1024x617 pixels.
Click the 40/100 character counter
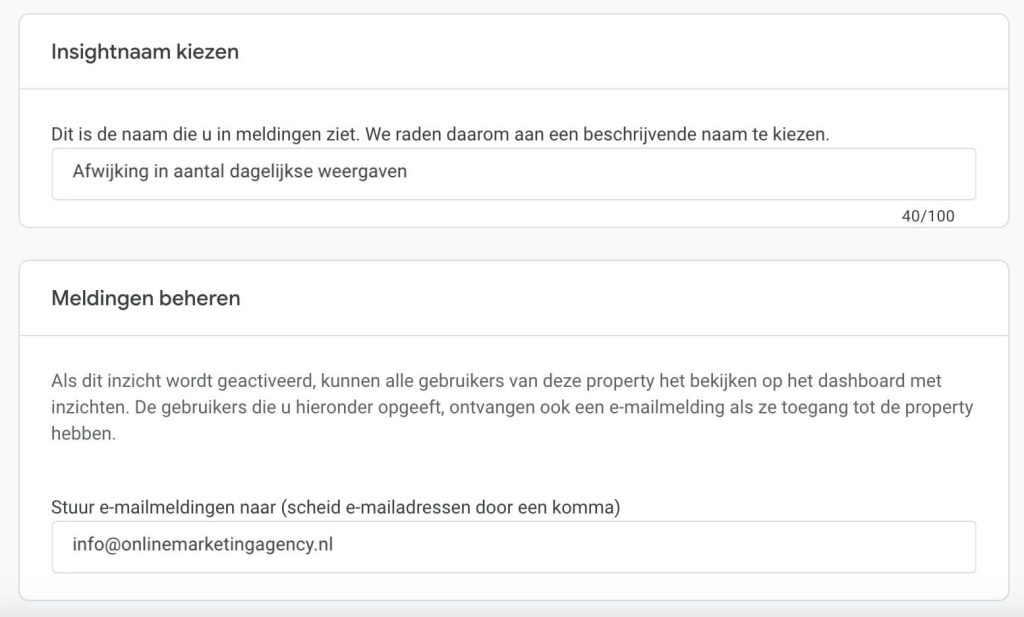click(x=928, y=216)
